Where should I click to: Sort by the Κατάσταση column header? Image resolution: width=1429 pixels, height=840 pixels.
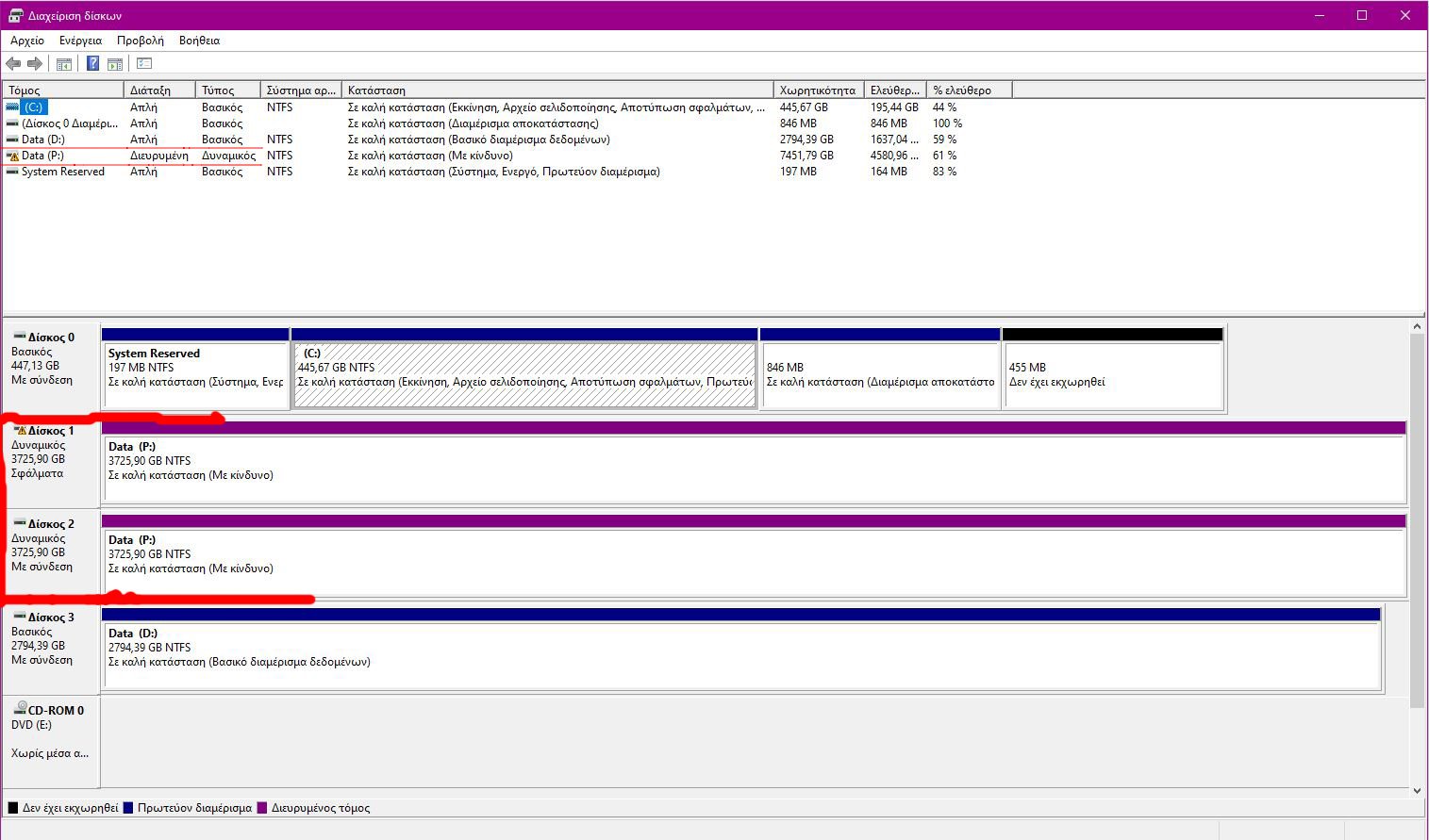tap(557, 91)
